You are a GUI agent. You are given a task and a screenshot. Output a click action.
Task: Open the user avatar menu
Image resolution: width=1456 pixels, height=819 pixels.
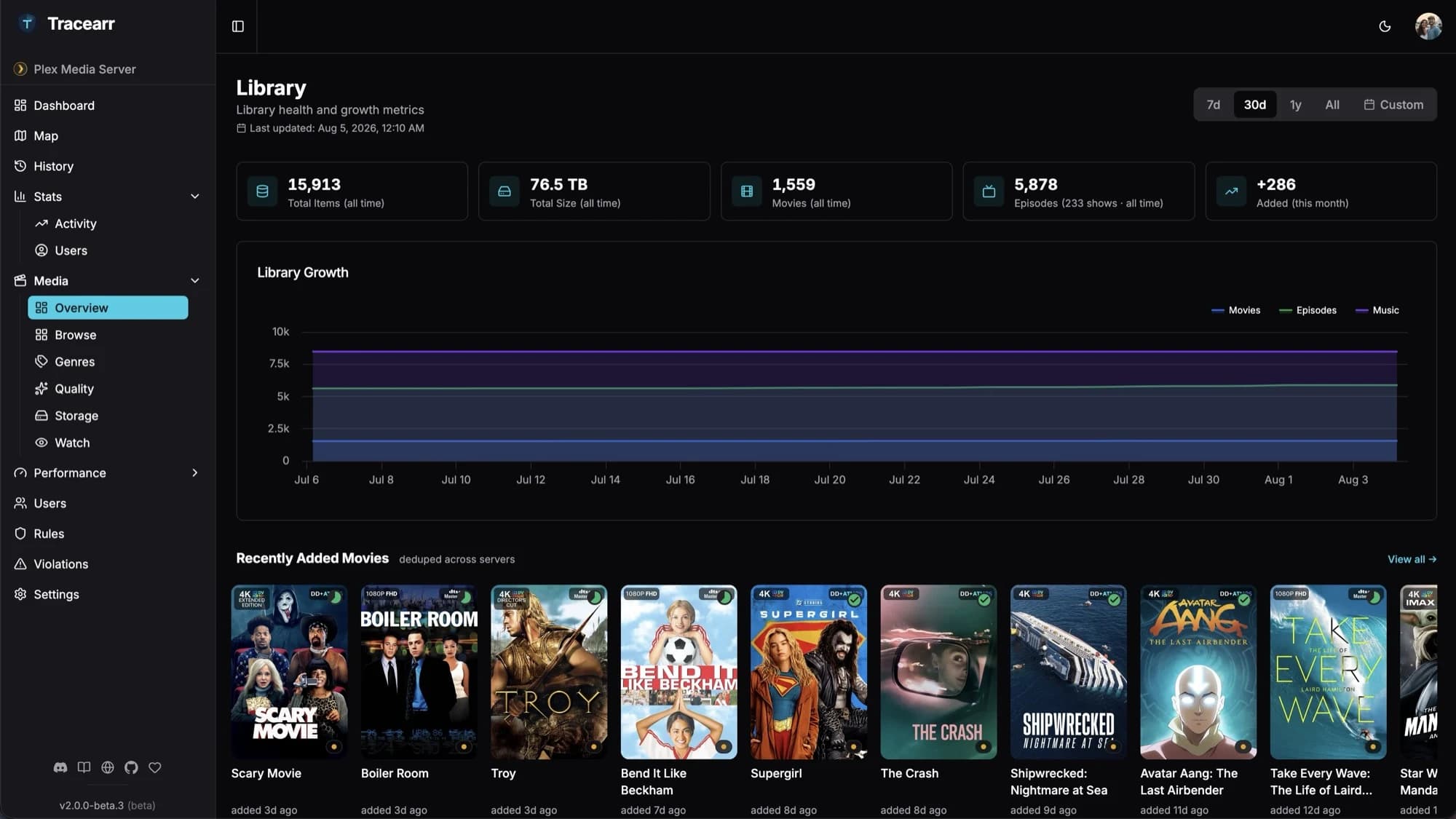click(x=1428, y=26)
